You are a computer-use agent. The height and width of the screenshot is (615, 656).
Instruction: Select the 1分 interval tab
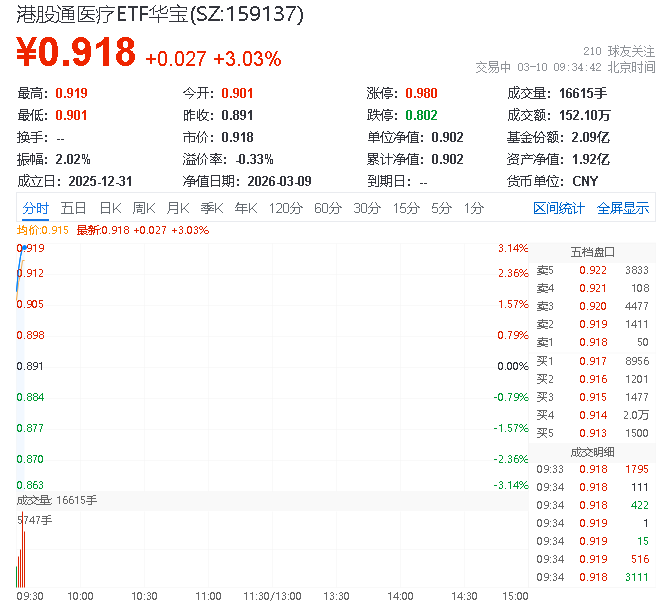(x=473, y=208)
